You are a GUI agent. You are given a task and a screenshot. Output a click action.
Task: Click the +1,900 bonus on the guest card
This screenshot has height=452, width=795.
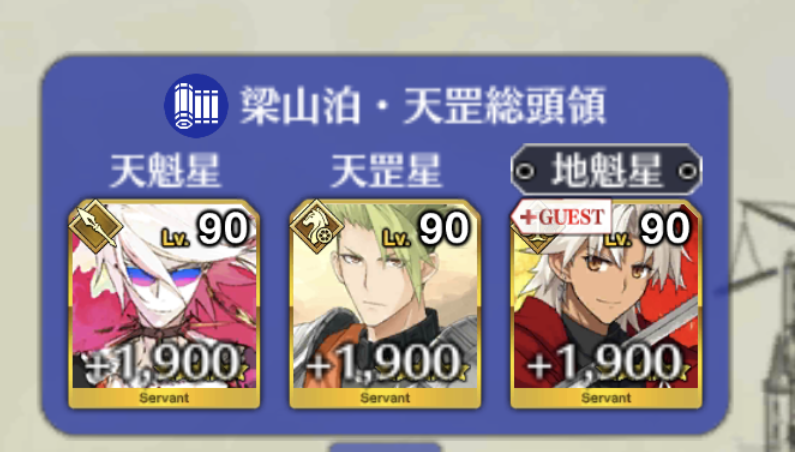(604, 362)
